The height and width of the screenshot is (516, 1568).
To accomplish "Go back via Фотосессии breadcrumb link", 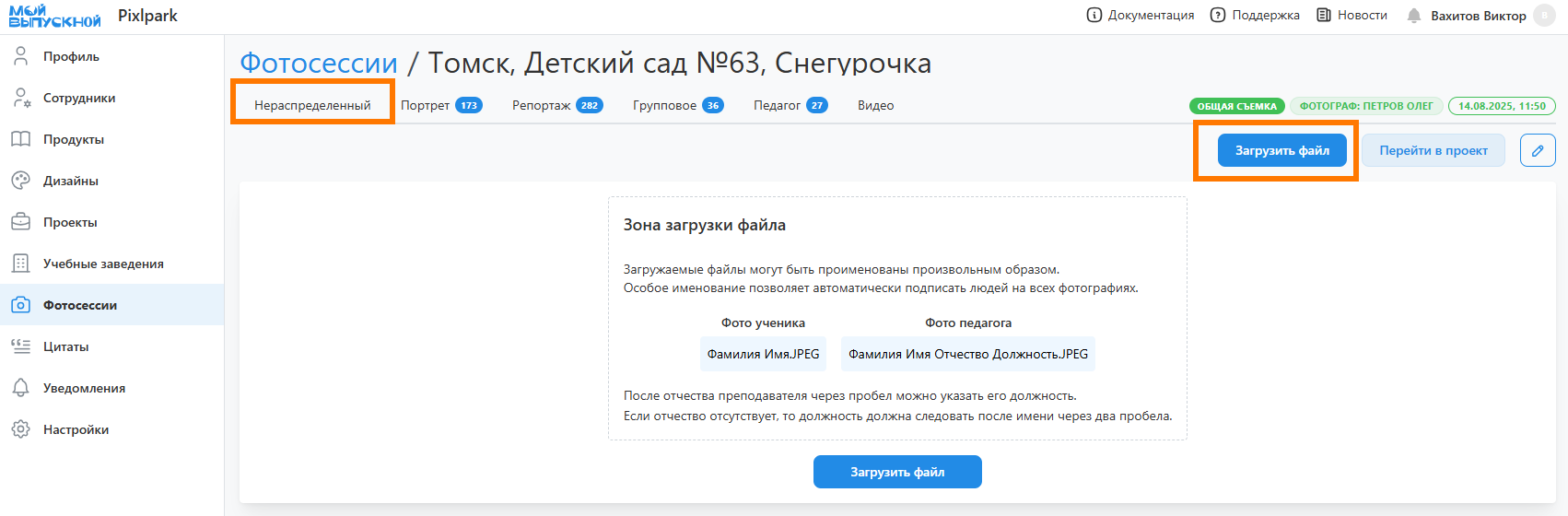I will coord(319,64).
